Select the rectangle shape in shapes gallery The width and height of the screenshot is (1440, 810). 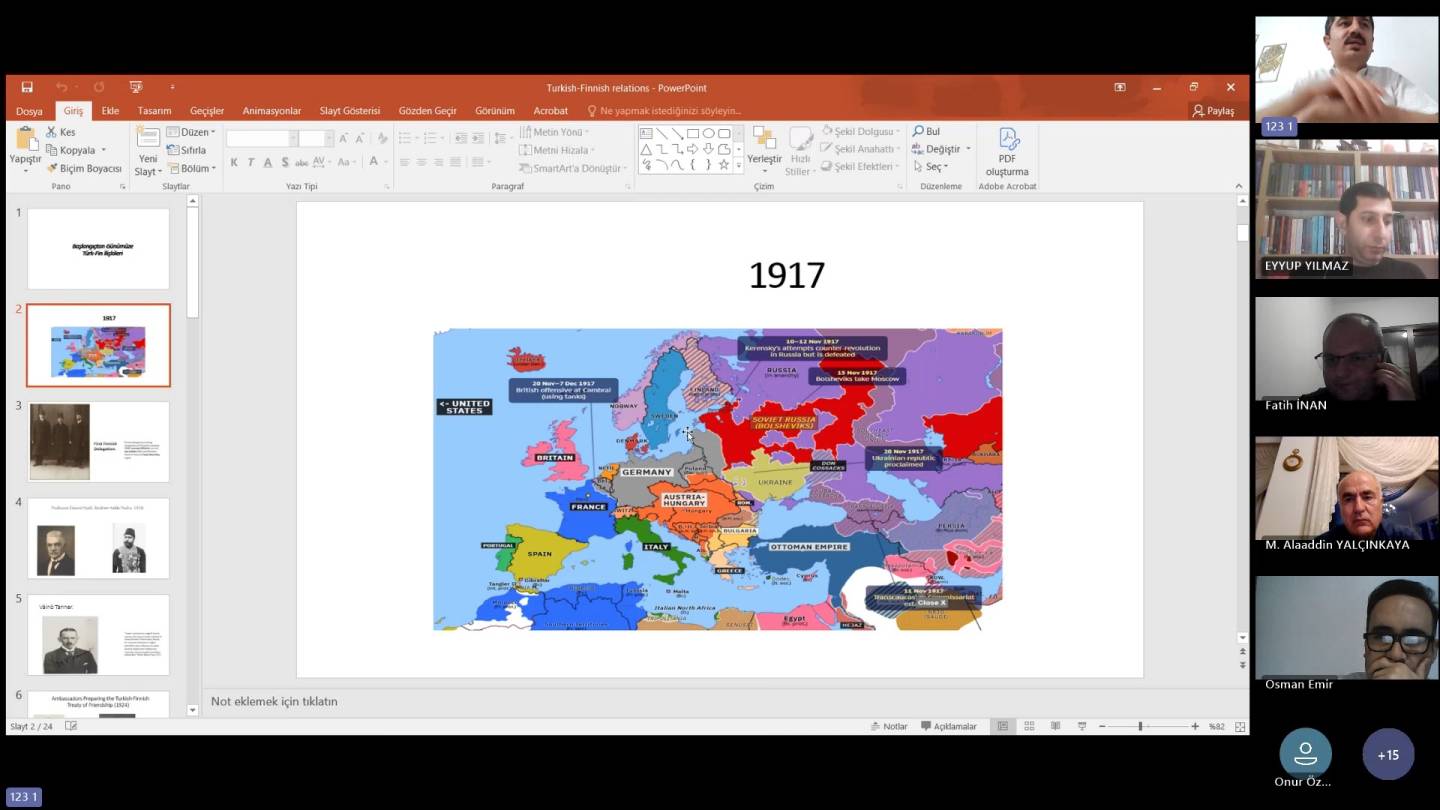[692, 133]
